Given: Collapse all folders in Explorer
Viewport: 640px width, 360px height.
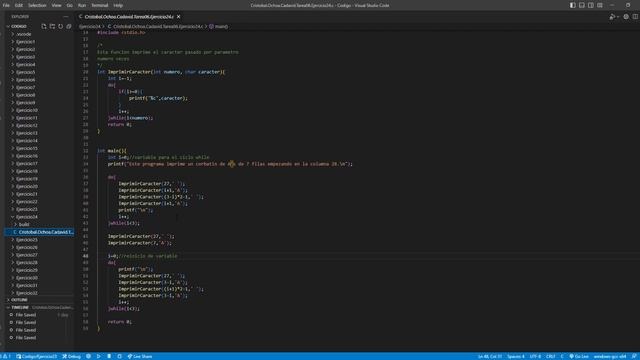Looking at the screenshot, I should [69, 26].
